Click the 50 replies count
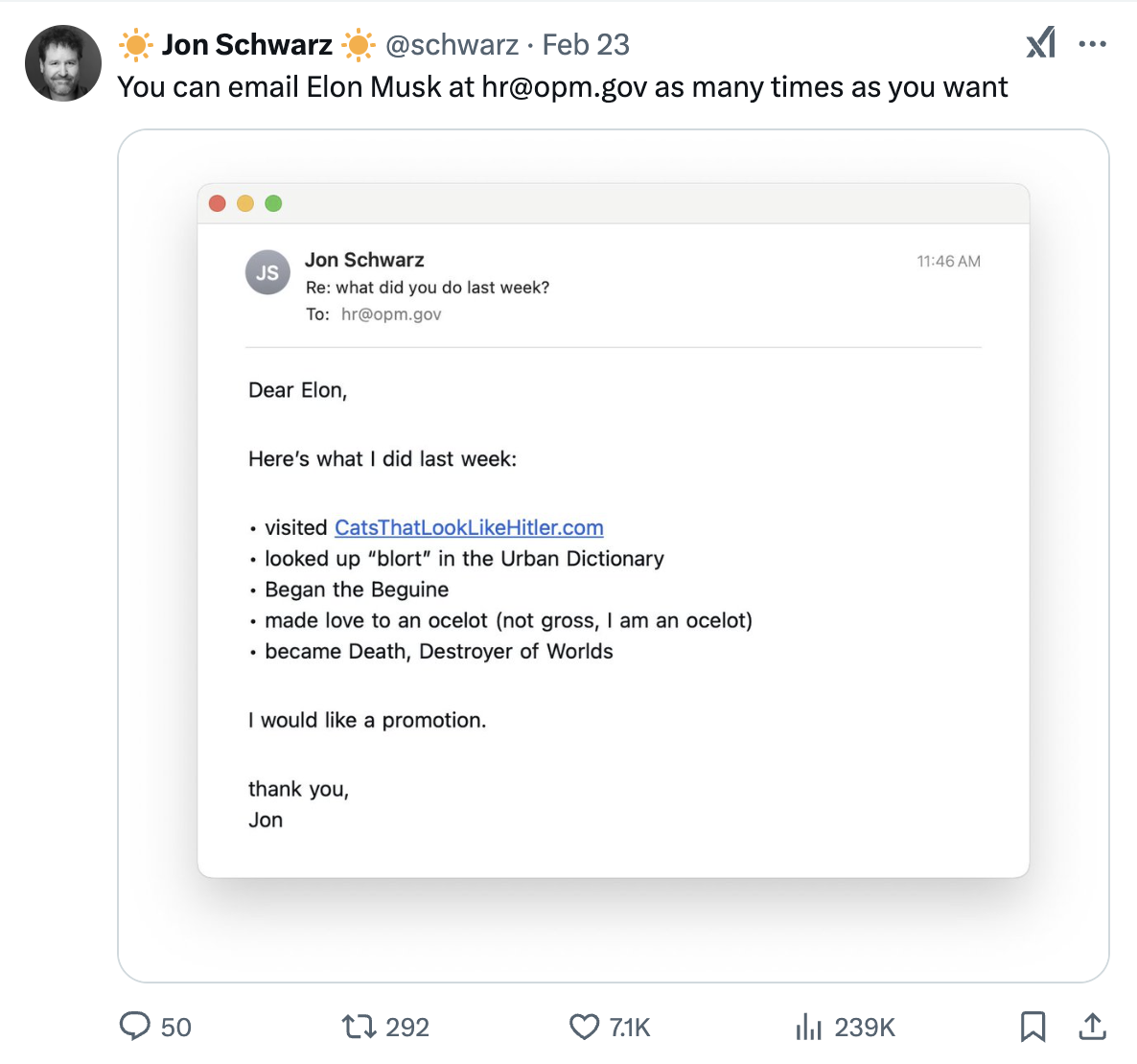 pyautogui.click(x=177, y=1027)
